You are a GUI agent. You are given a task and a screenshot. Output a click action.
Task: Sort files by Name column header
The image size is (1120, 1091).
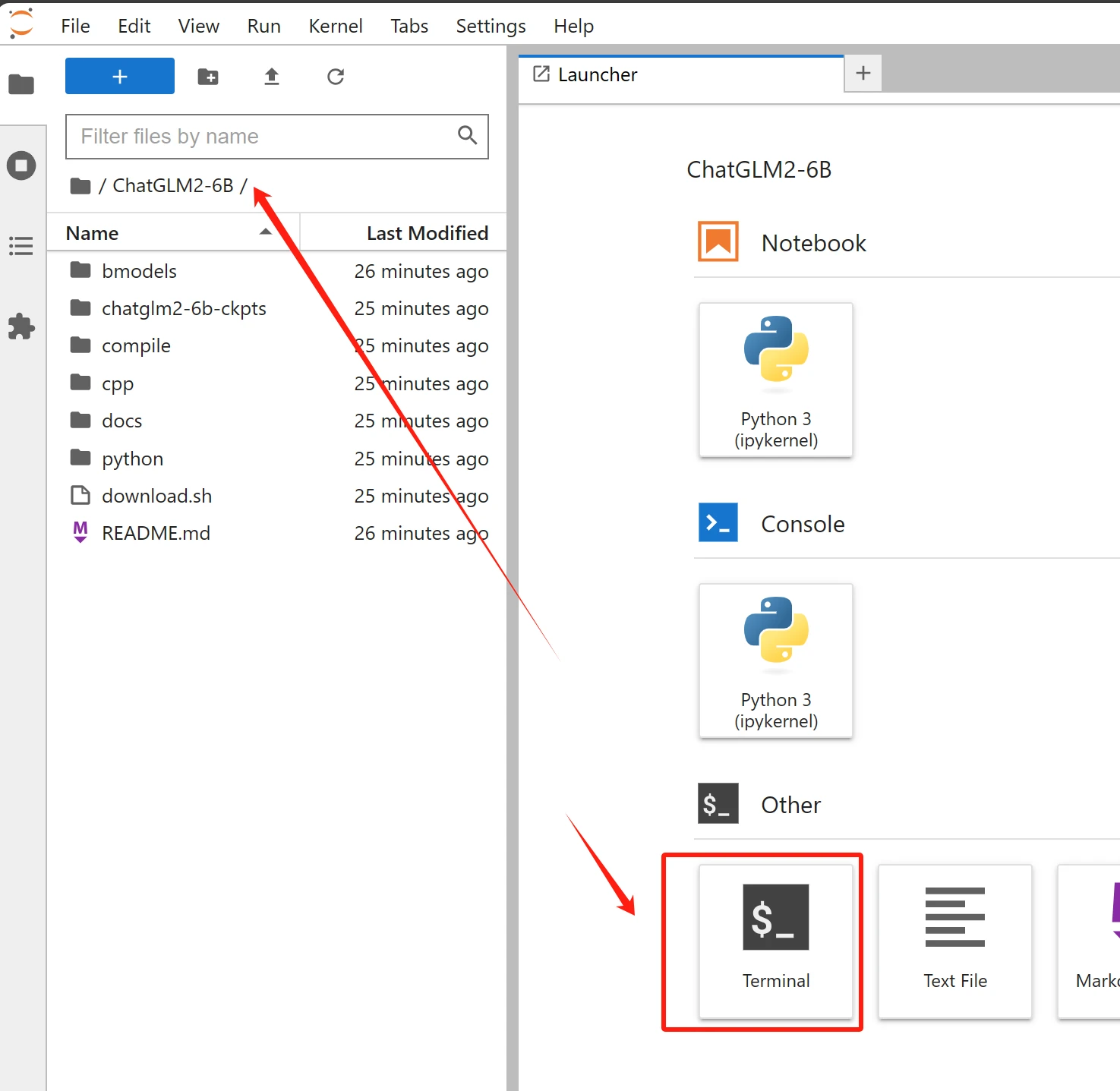pyautogui.click(x=93, y=233)
